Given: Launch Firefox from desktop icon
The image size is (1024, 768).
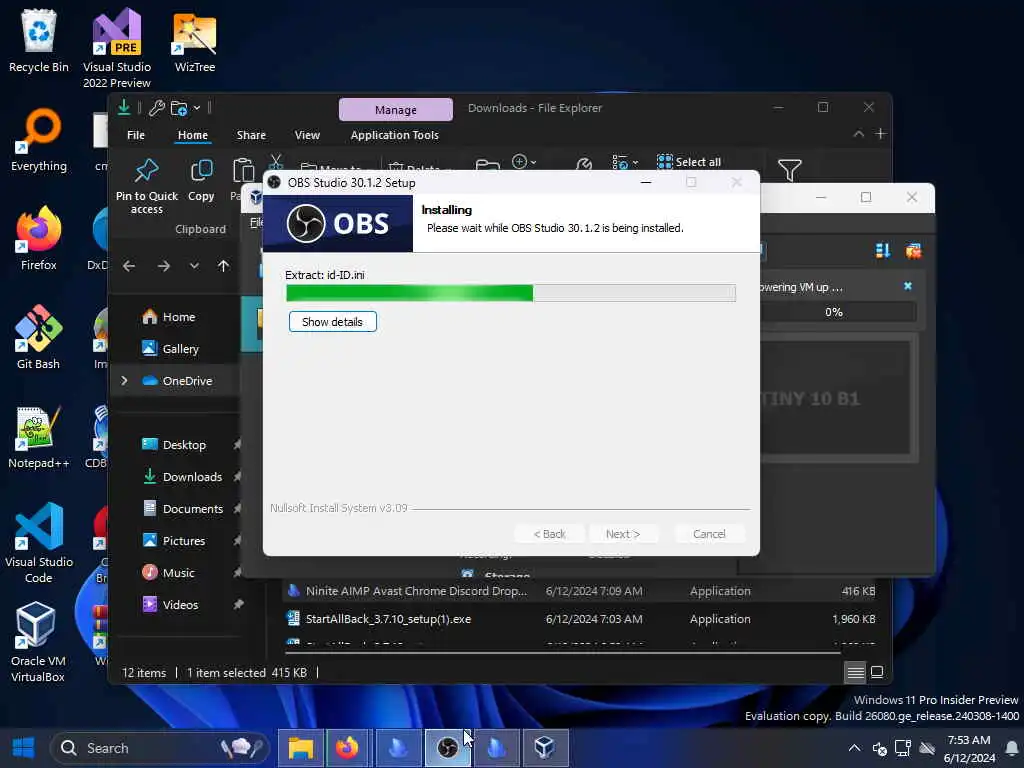Looking at the screenshot, I should coord(39,239).
